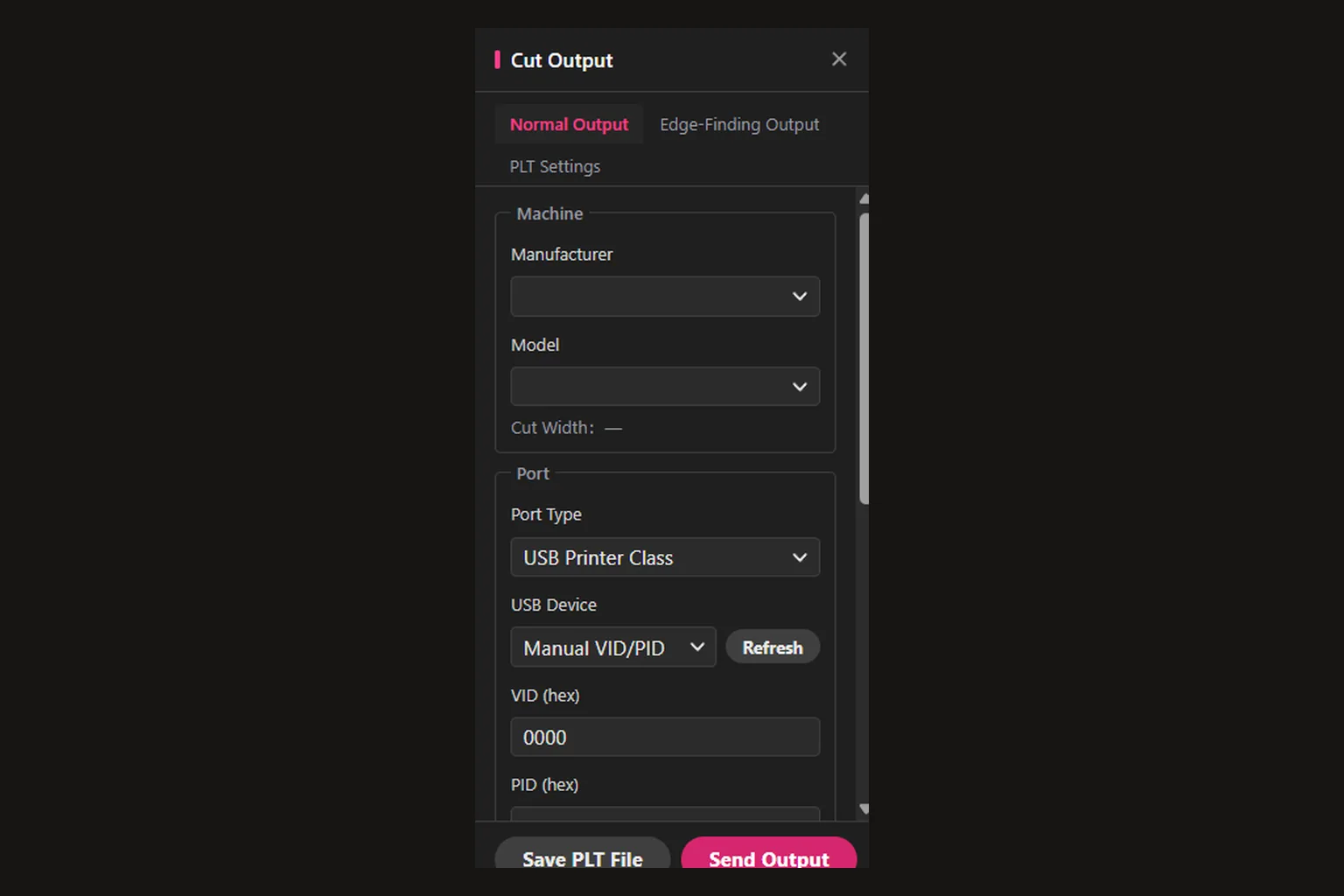Click the Save PLT File button

point(583,854)
